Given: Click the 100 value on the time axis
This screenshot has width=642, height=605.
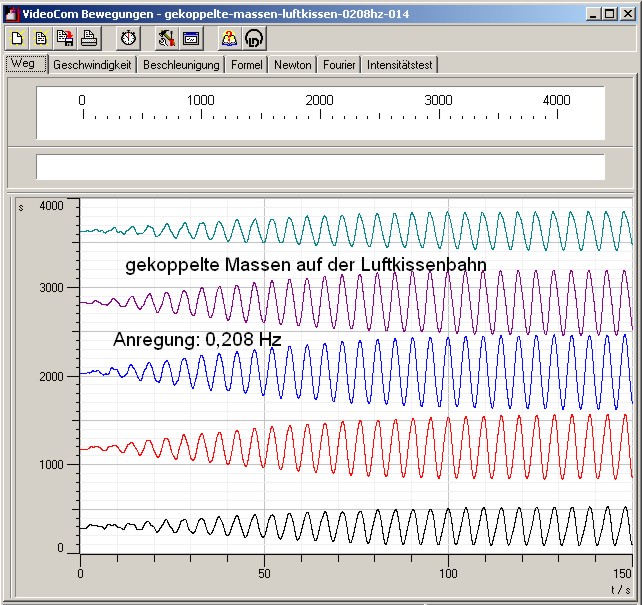Looking at the screenshot, I should pos(448,573).
